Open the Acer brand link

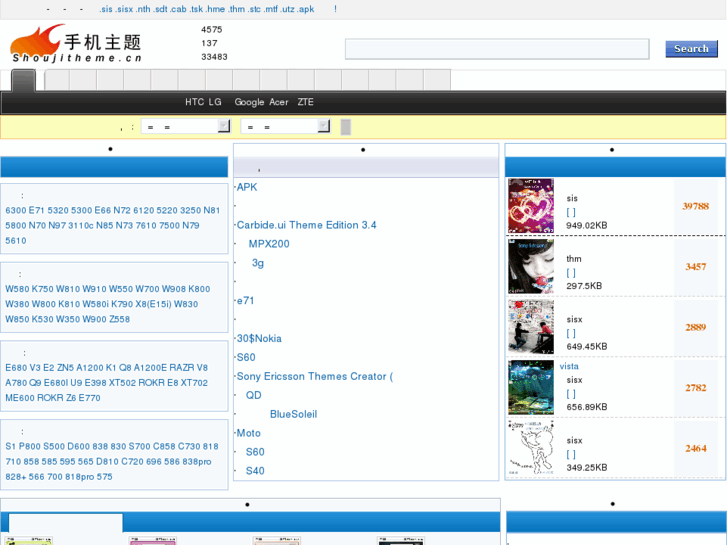pos(279,102)
